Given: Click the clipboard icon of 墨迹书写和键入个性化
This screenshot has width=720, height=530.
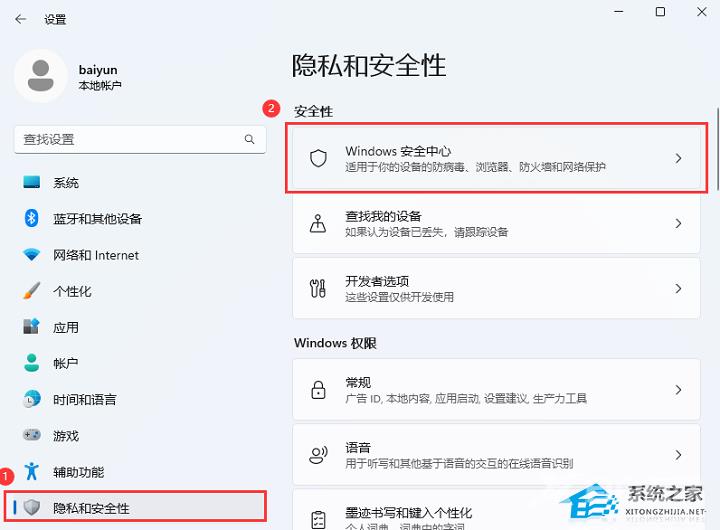Looking at the screenshot, I should click(318, 520).
